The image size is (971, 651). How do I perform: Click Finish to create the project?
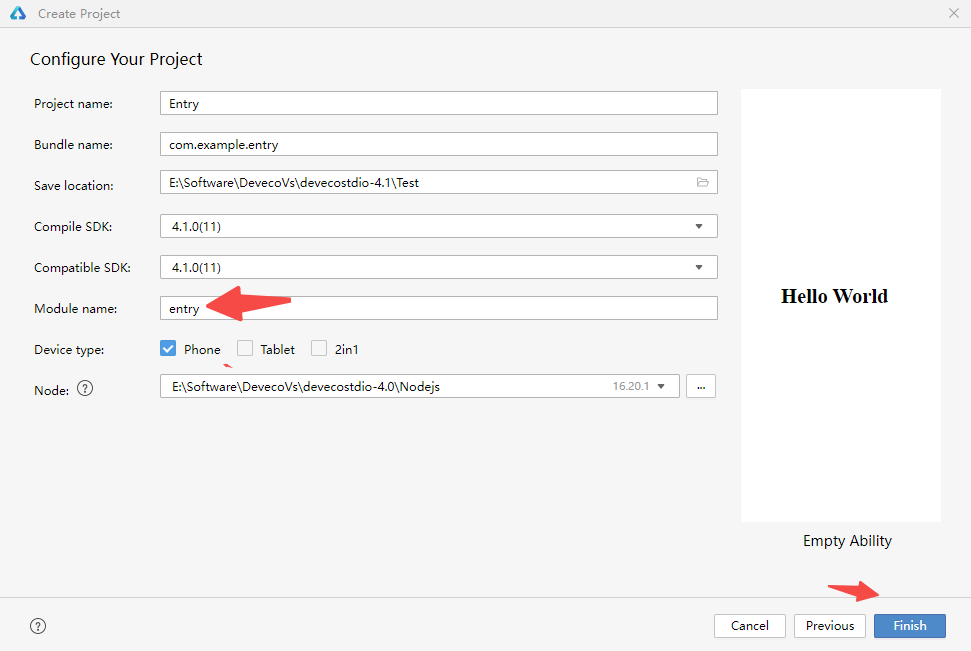909,626
